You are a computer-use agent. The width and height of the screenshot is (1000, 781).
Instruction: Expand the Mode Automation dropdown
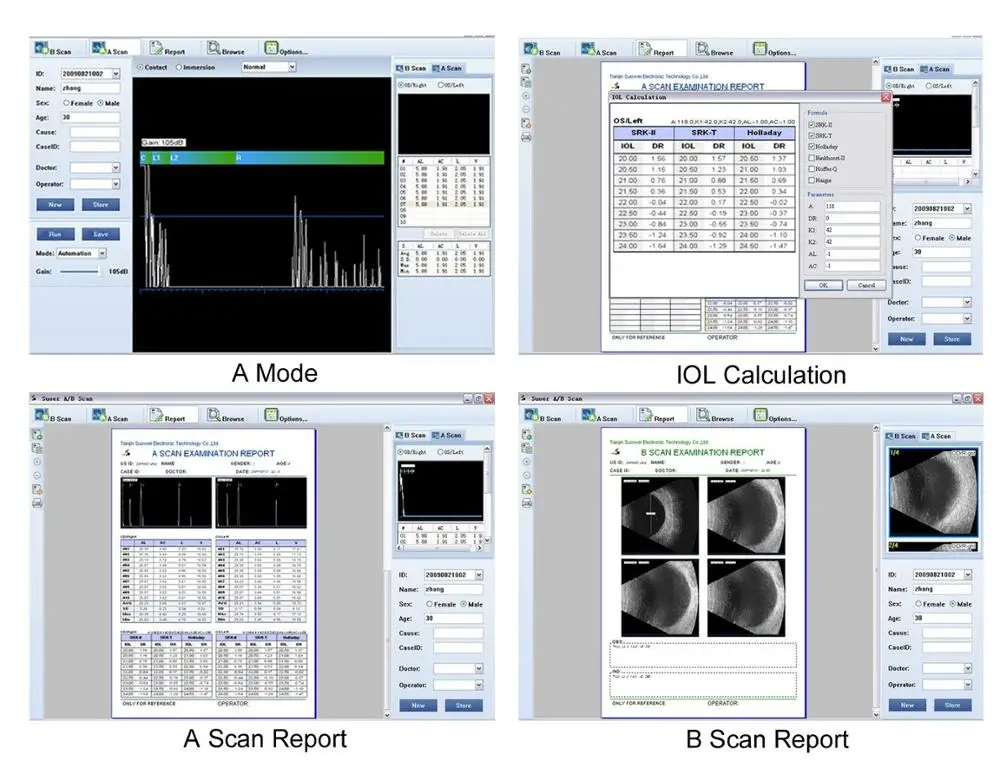point(101,254)
